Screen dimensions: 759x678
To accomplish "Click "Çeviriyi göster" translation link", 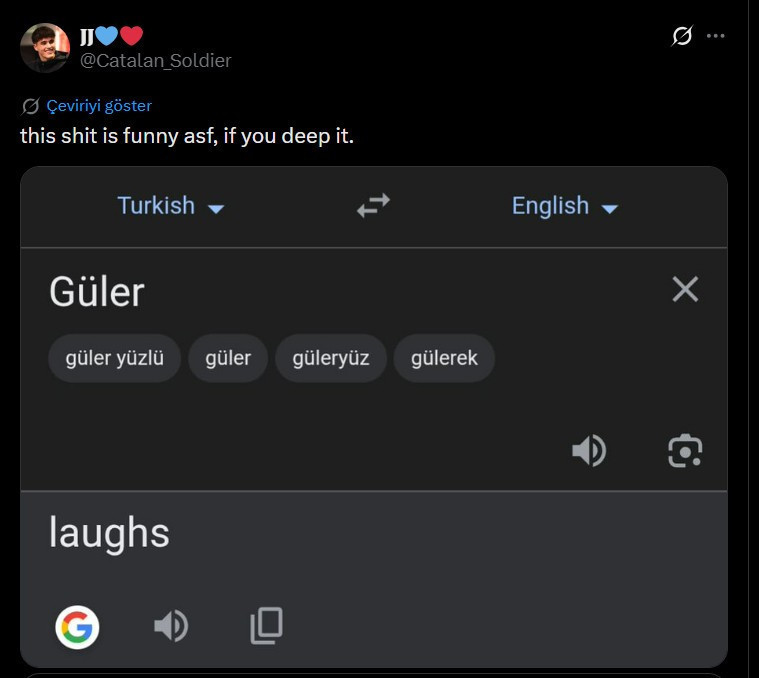I will click(x=99, y=106).
